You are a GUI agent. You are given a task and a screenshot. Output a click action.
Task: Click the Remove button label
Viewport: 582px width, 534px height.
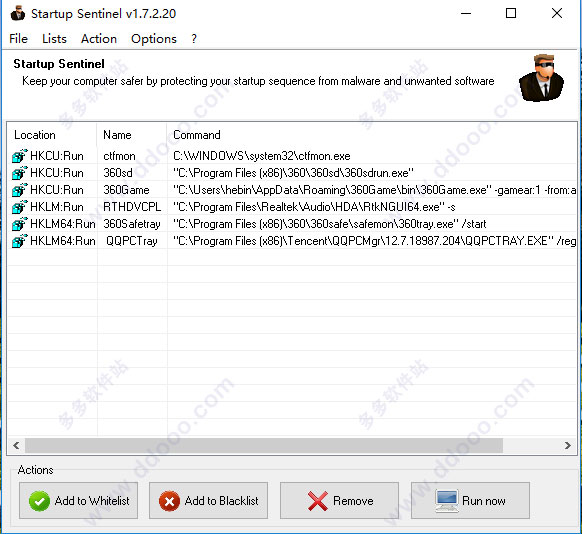pos(353,501)
